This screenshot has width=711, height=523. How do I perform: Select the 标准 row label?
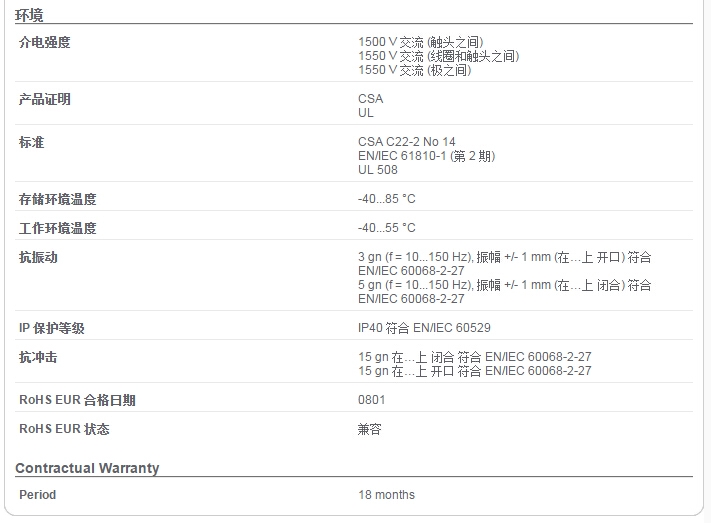click(31, 142)
